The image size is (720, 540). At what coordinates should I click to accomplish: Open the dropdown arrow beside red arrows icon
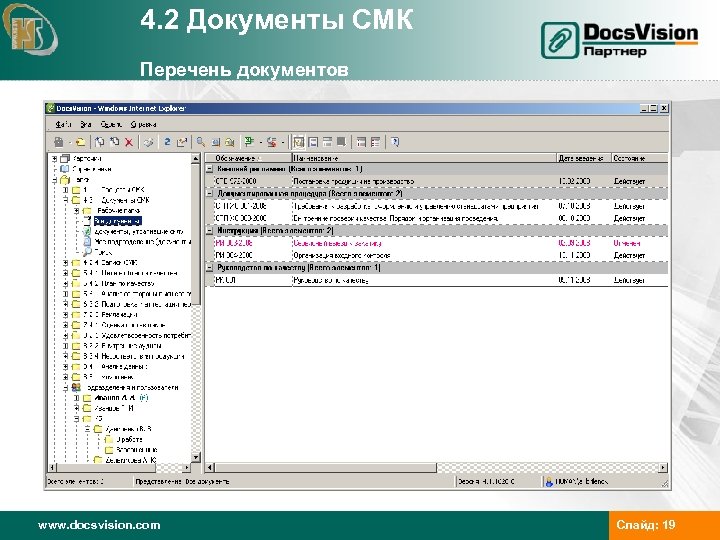(x=283, y=143)
